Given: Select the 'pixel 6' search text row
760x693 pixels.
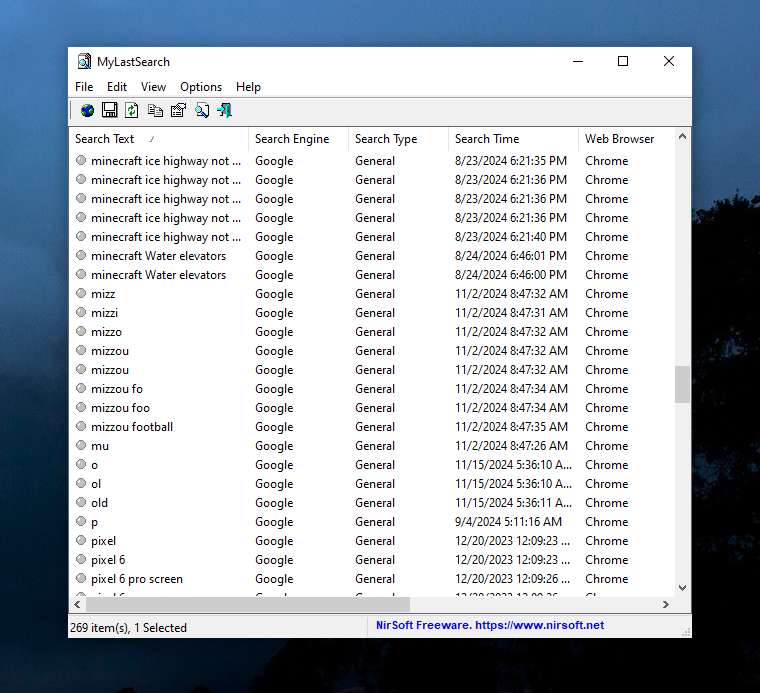Looking at the screenshot, I should (372, 559).
